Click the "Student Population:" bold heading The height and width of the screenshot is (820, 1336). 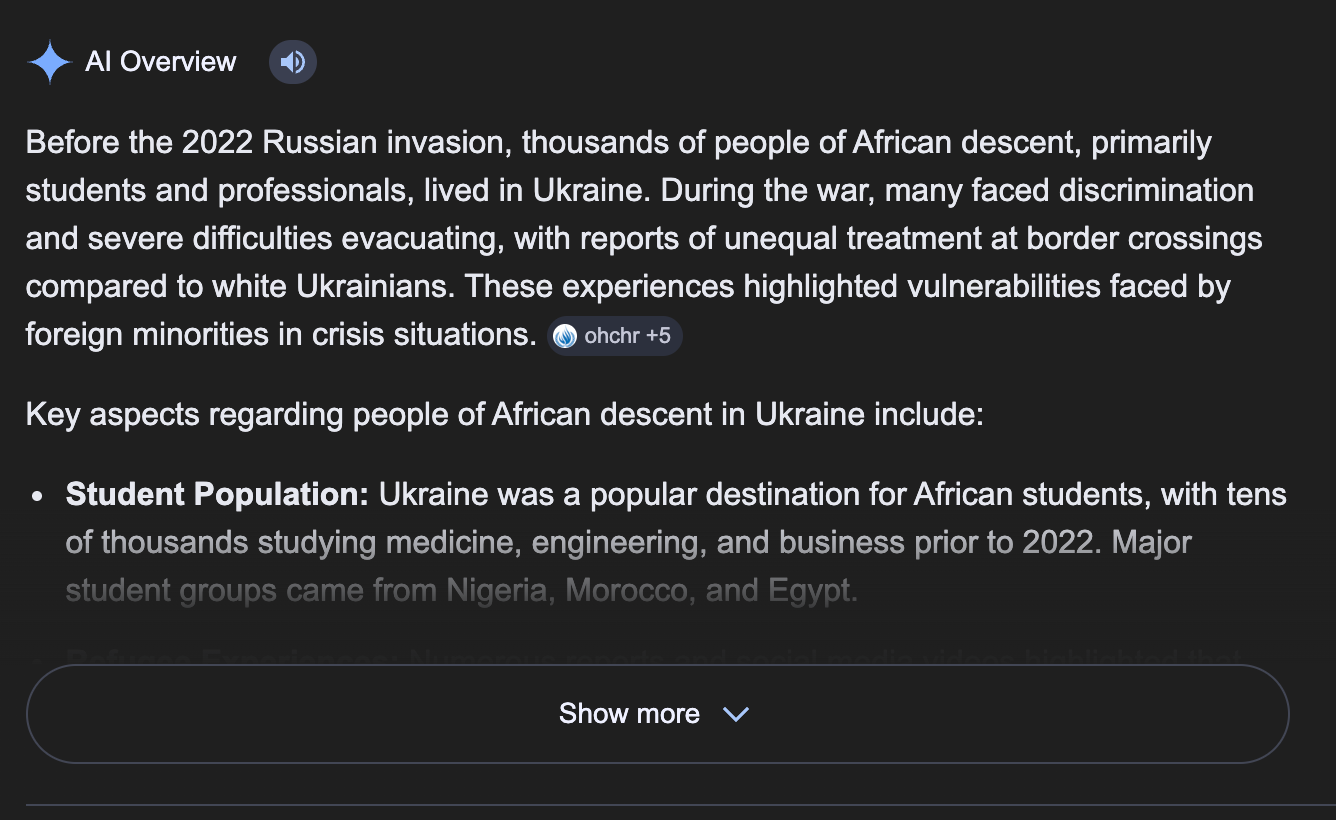218,494
